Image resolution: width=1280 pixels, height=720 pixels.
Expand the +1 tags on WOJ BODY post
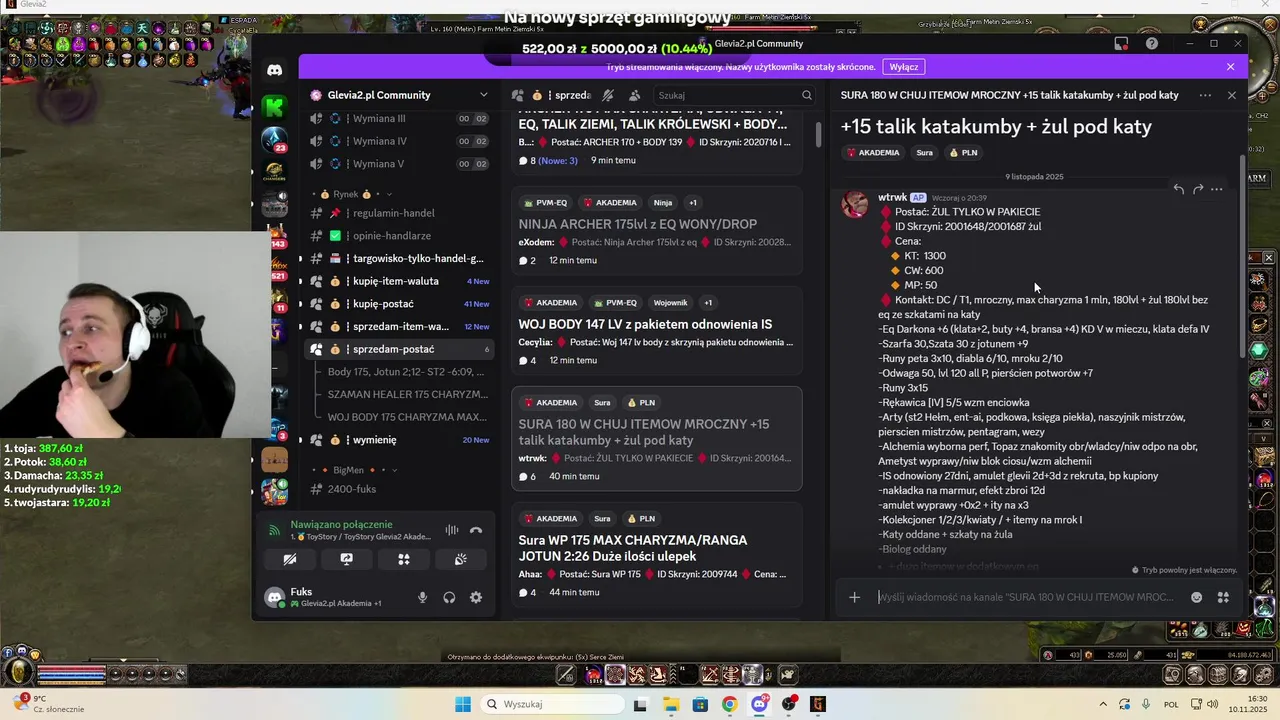tap(707, 303)
